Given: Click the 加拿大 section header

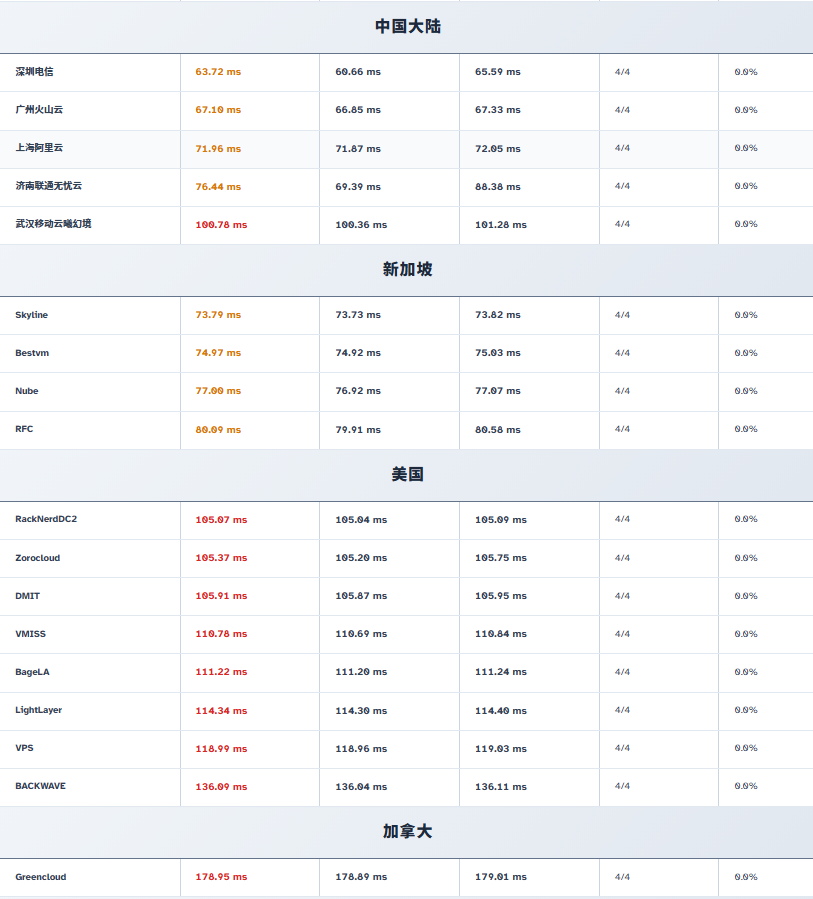Looking at the screenshot, I should coord(407,831).
